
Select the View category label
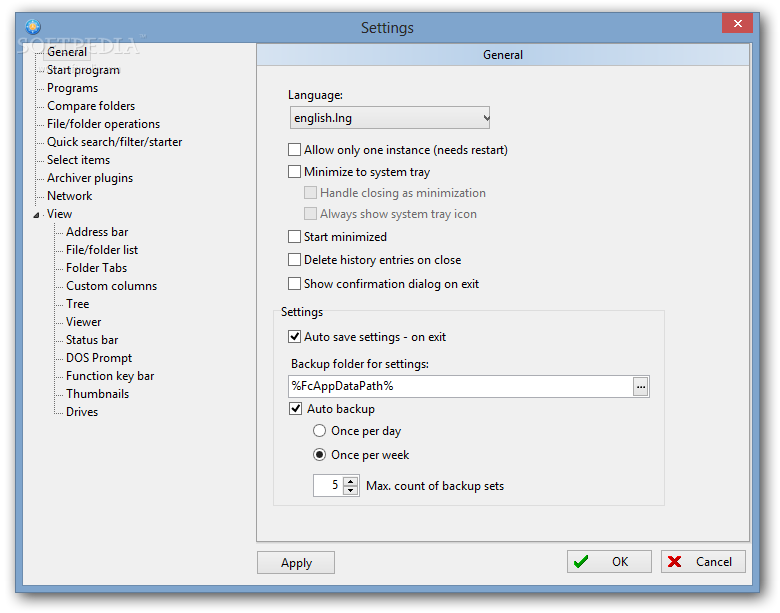point(59,214)
